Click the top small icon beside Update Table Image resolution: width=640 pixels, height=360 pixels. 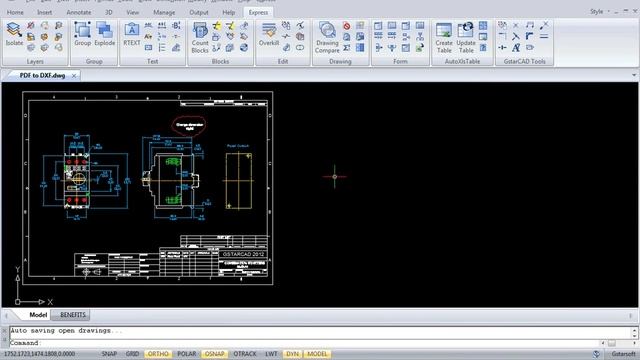[483, 26]
